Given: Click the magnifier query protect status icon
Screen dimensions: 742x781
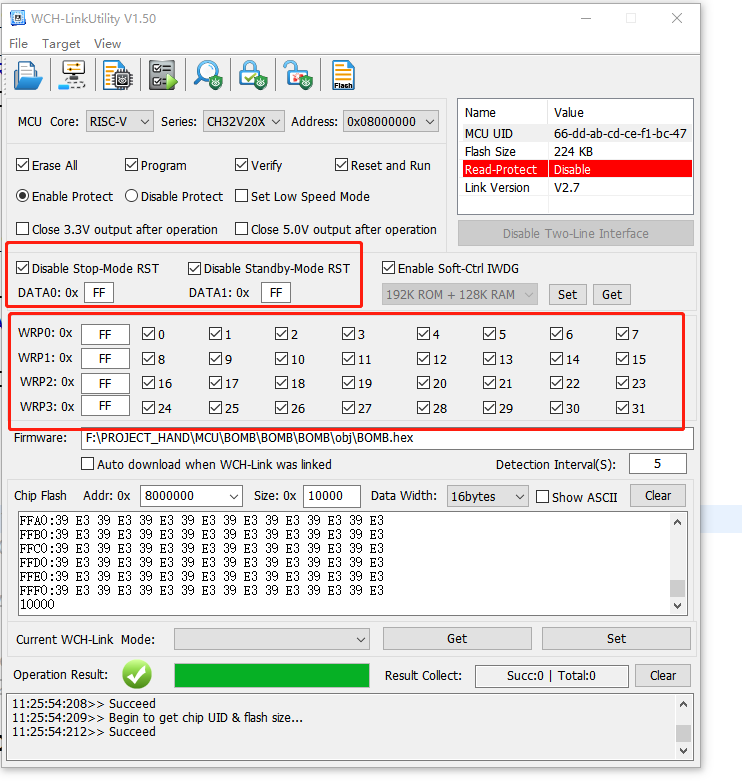Looking at the screenshot, I should click(x=207, y=76).
